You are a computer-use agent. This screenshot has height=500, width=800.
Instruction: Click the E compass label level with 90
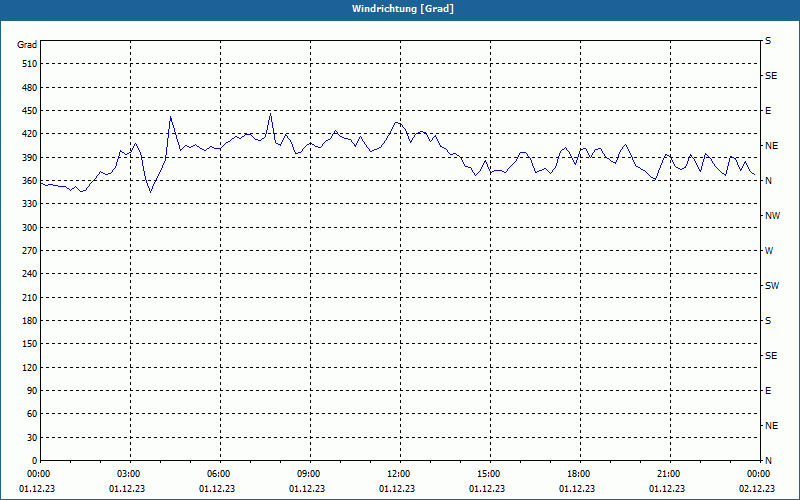point(768,391)
